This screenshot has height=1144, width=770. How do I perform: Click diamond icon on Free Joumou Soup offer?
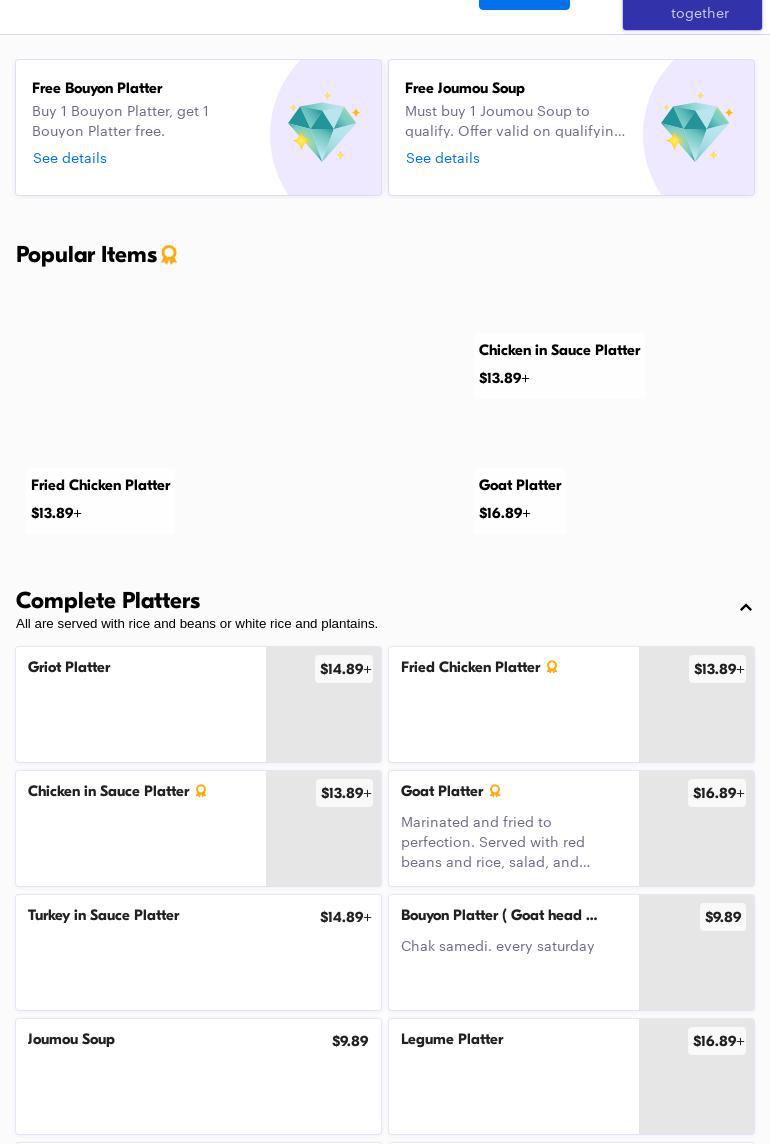click(x=697, y=128)
